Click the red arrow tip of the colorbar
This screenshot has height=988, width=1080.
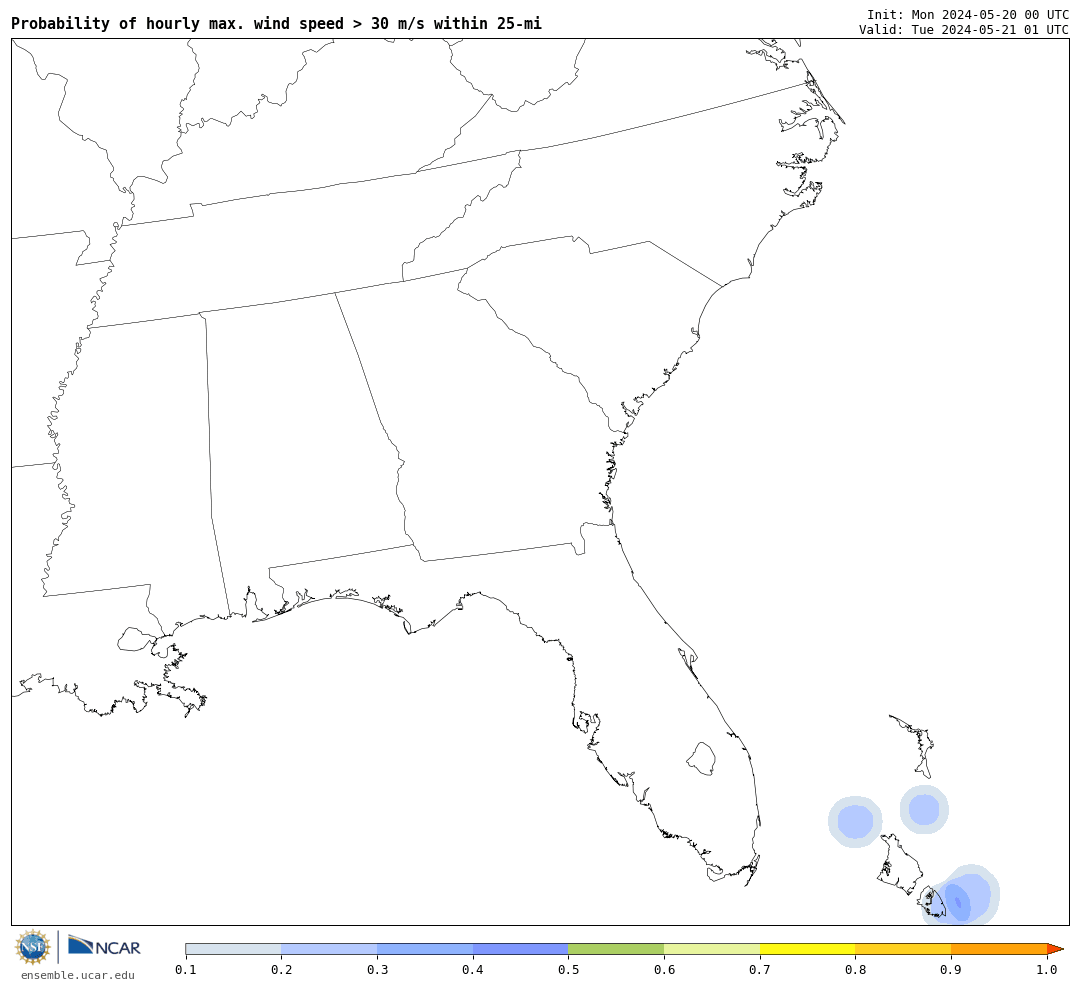click(1055, 949)
